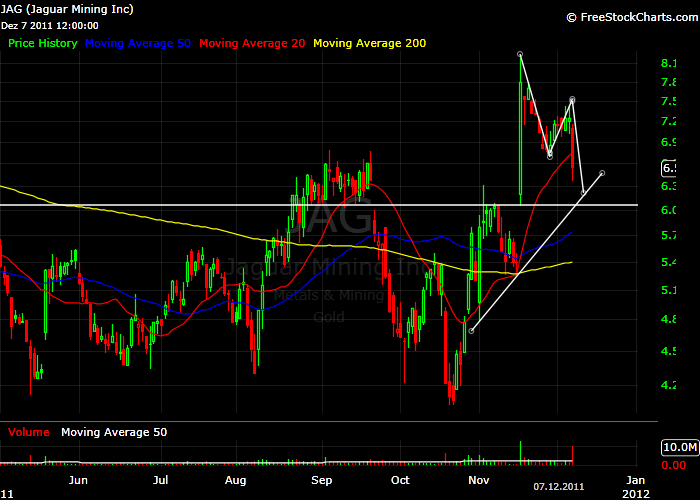Select the trendline anchor at the rising line's top end

click(602, 173)
